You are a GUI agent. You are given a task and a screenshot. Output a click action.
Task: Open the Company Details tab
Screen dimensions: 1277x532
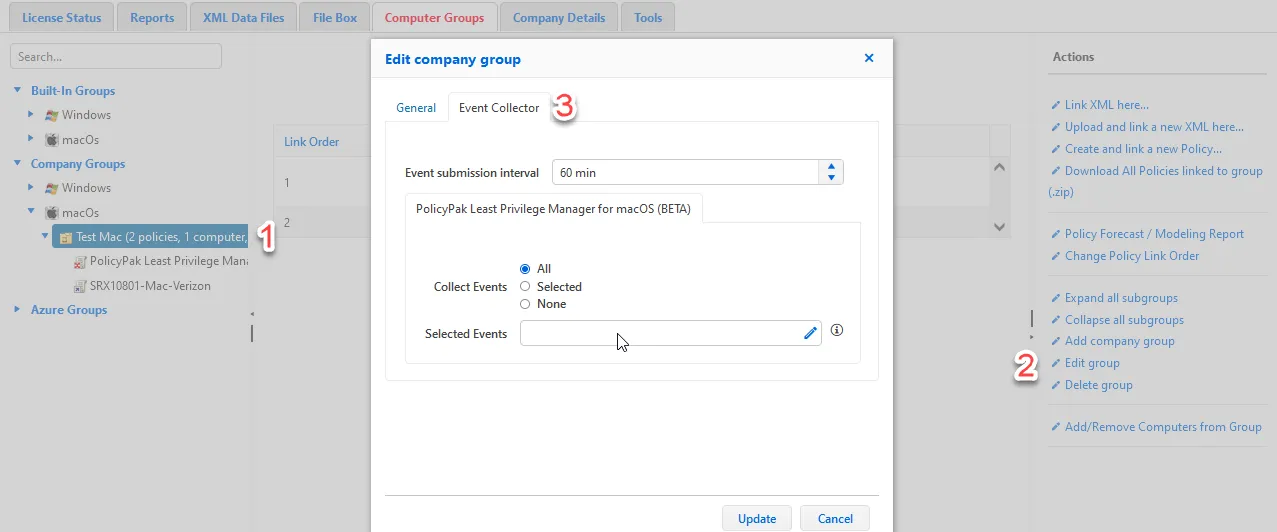(558, 18)
